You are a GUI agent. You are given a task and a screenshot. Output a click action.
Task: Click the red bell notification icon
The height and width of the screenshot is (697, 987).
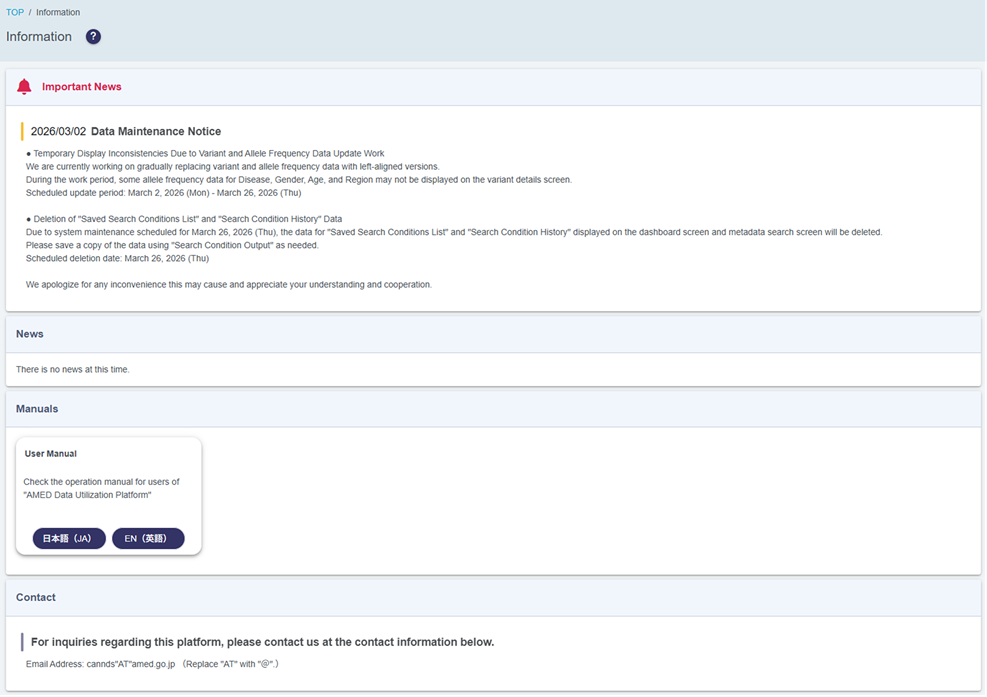24,87
